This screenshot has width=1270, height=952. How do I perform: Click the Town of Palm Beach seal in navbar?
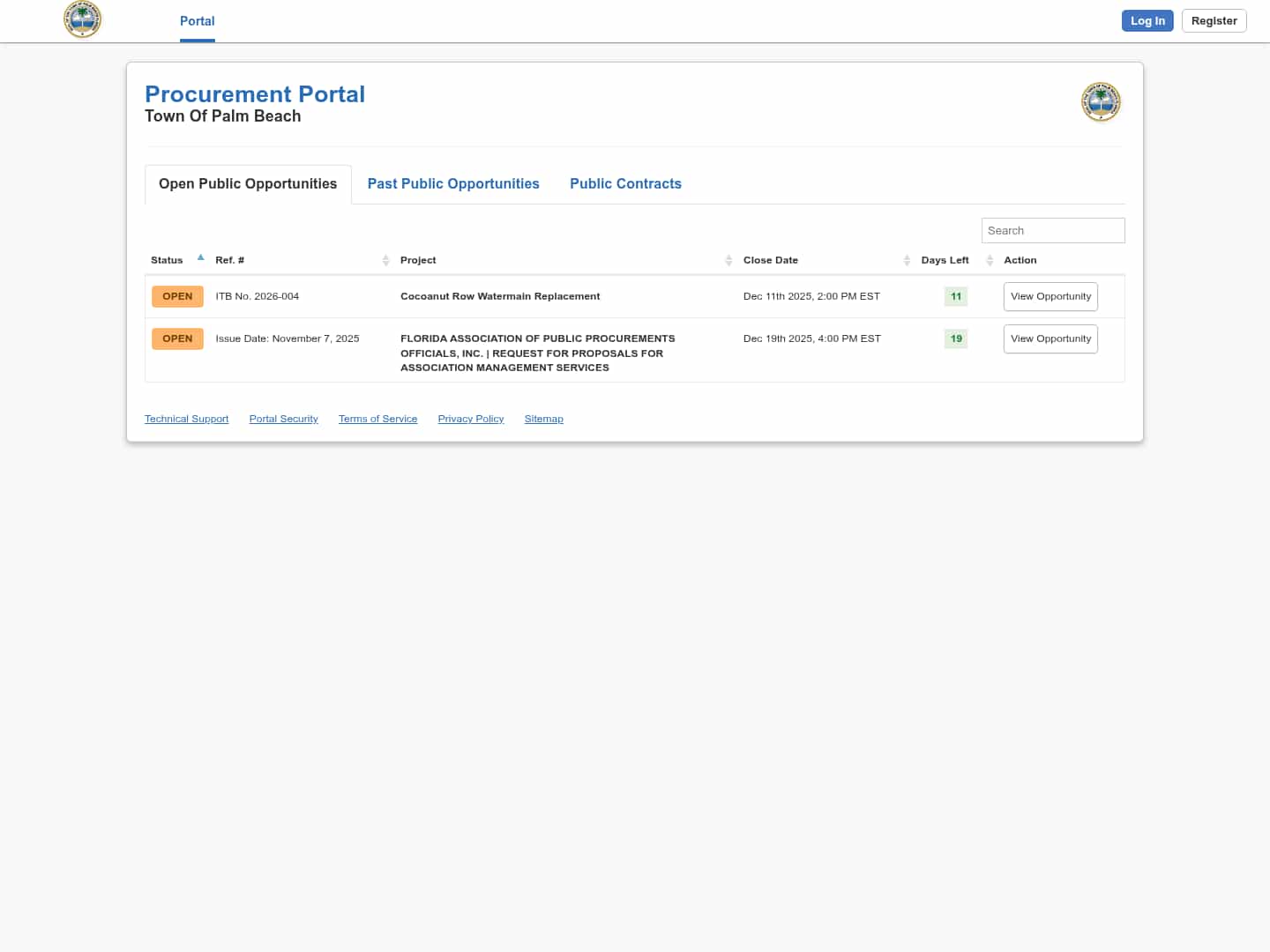(82, 19)
